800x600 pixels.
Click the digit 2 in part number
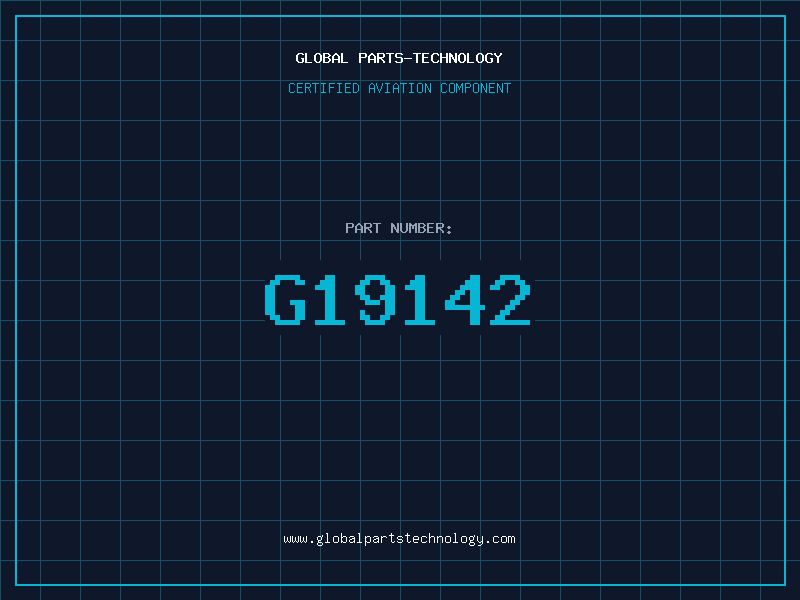(x=510, y=299)
